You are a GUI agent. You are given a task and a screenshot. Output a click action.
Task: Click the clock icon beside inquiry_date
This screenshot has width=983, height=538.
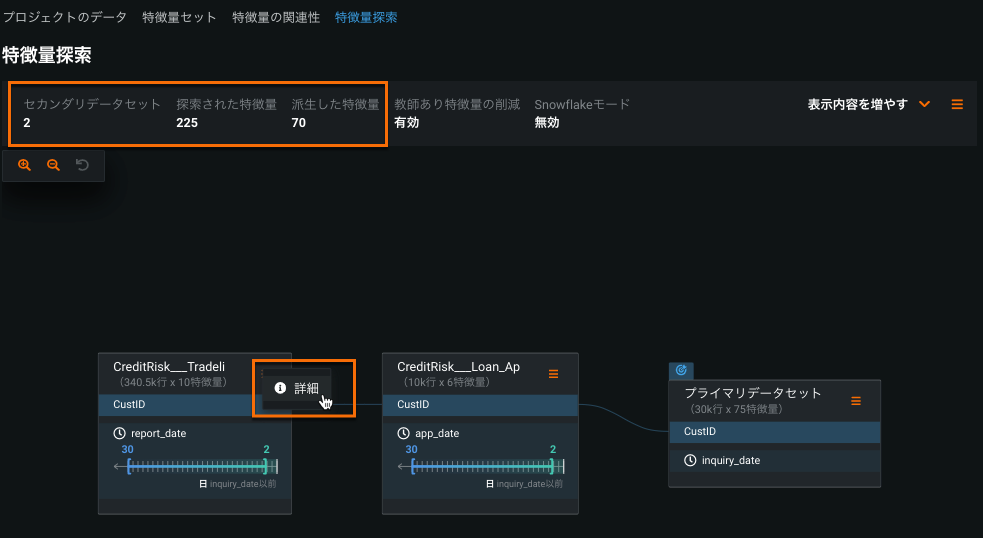(x=690, y=460)
